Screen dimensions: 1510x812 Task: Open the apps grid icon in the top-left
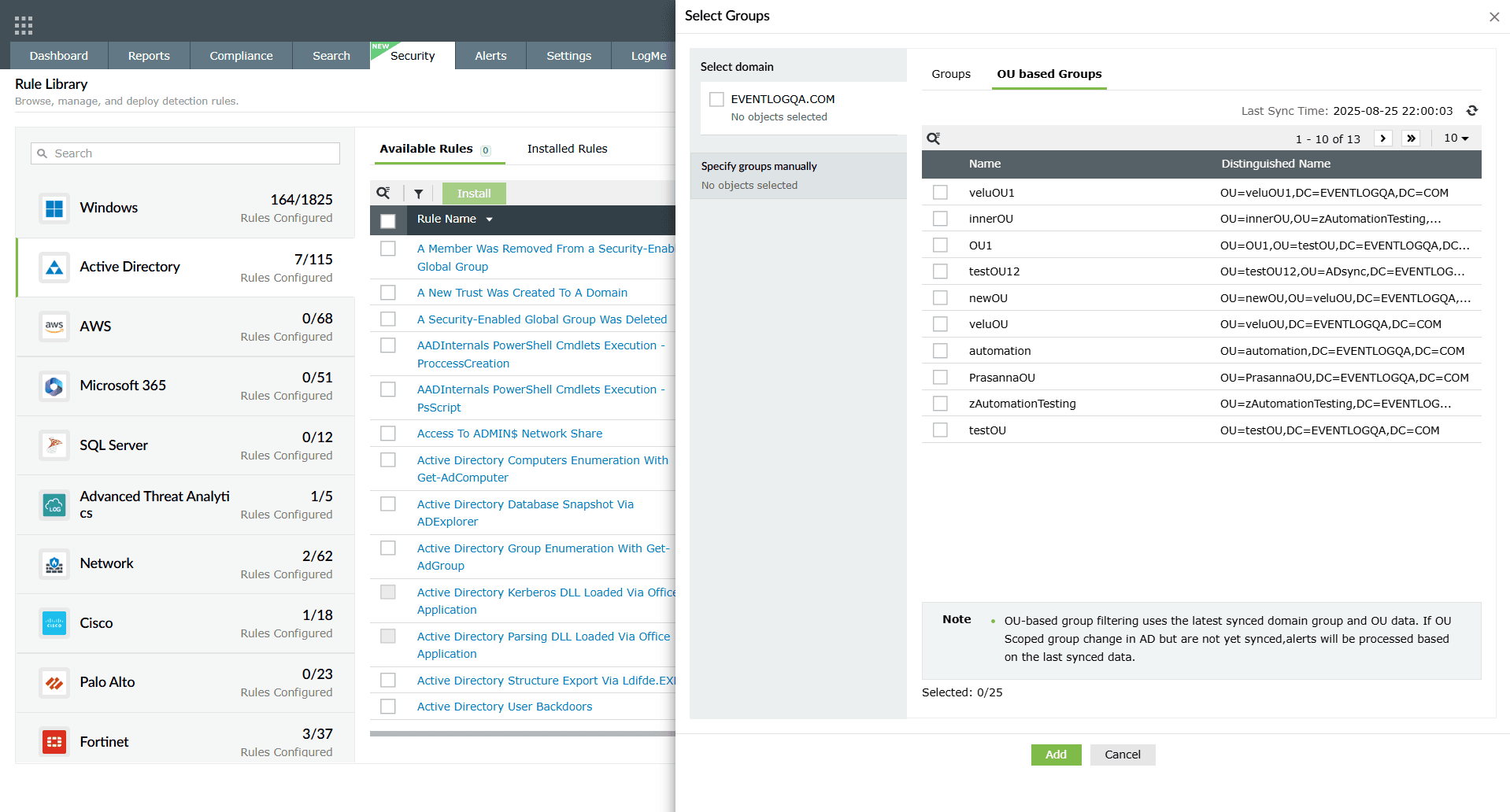coord(24,24)
